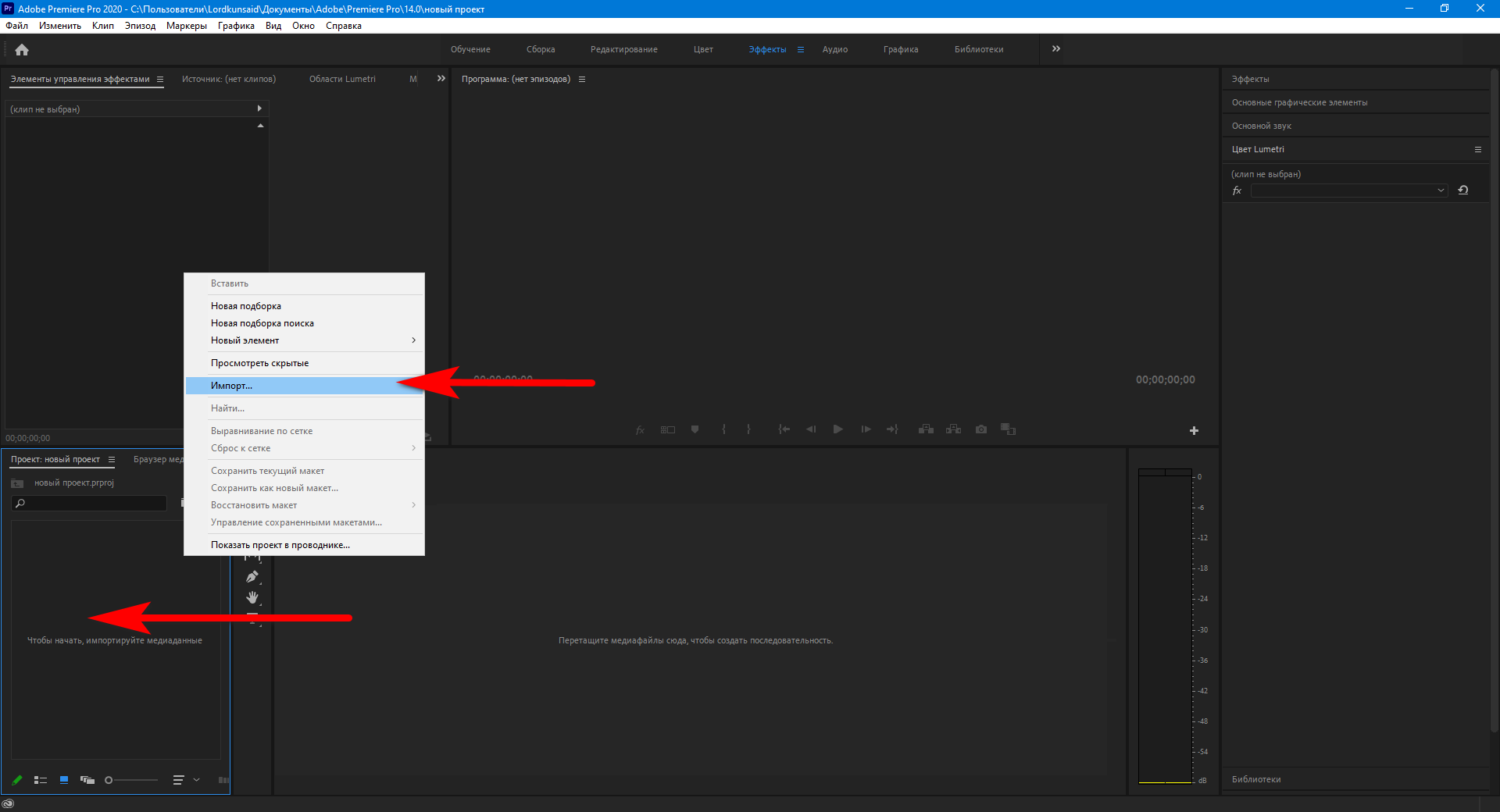The image size is (1500, 812).
Task: Open the Lumetri effect dropdown
Action: 1349,191
